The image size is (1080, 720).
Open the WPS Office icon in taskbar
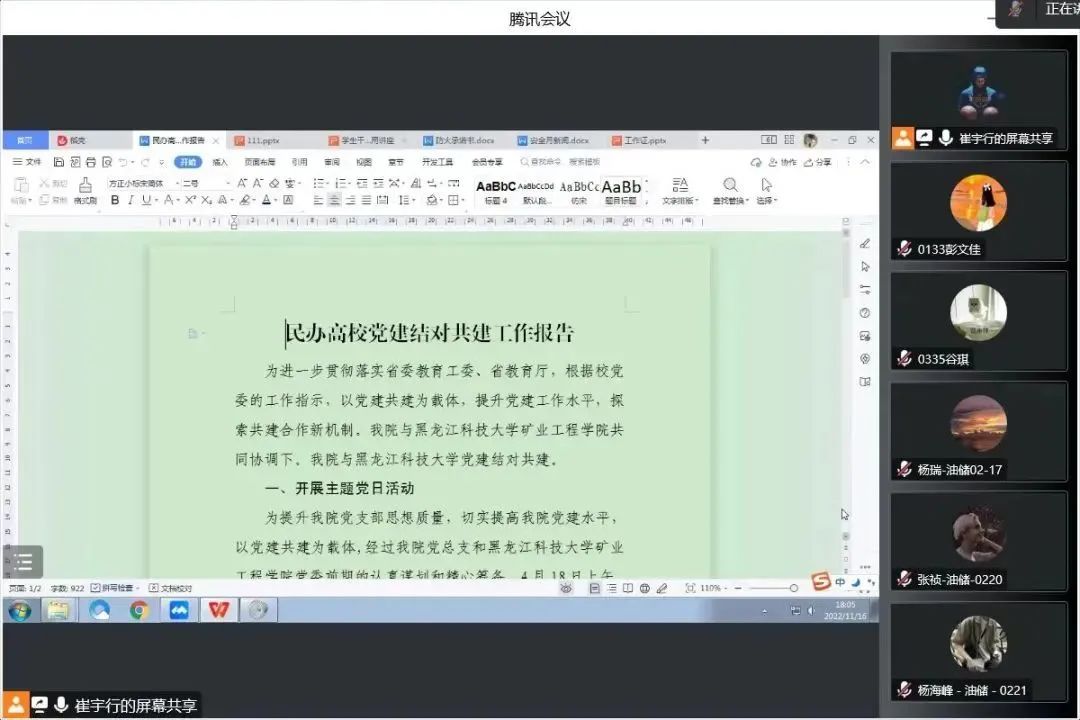click(x=218, y=609)
